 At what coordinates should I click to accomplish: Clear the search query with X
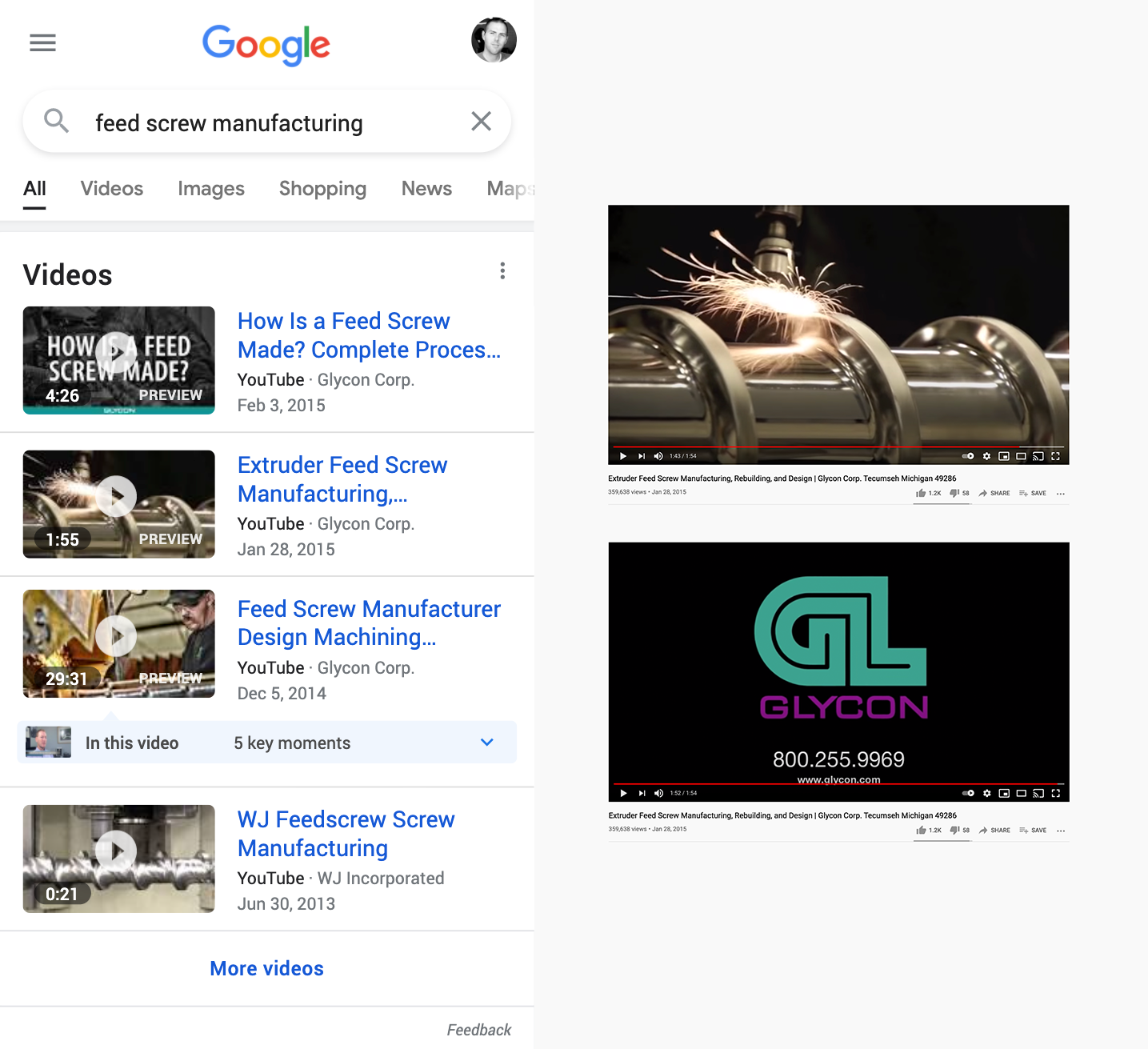pyautogui.click(x=481, y=121)
